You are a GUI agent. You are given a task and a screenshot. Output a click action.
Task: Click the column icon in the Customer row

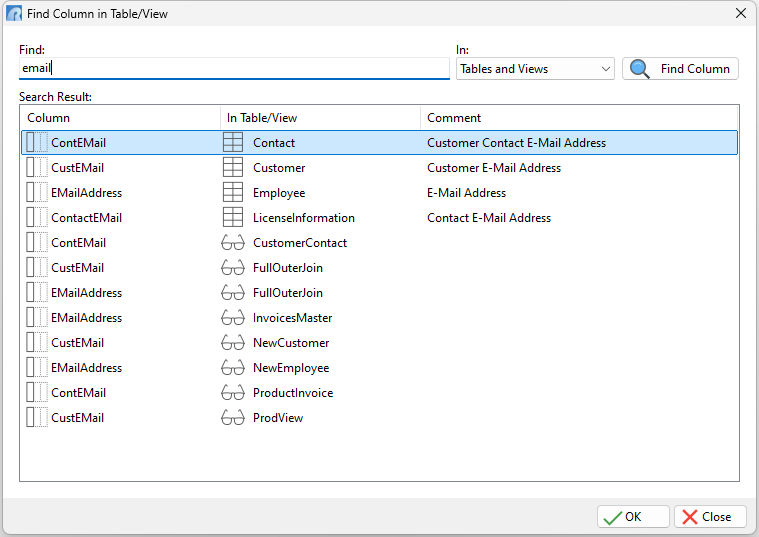click(37, 168)
